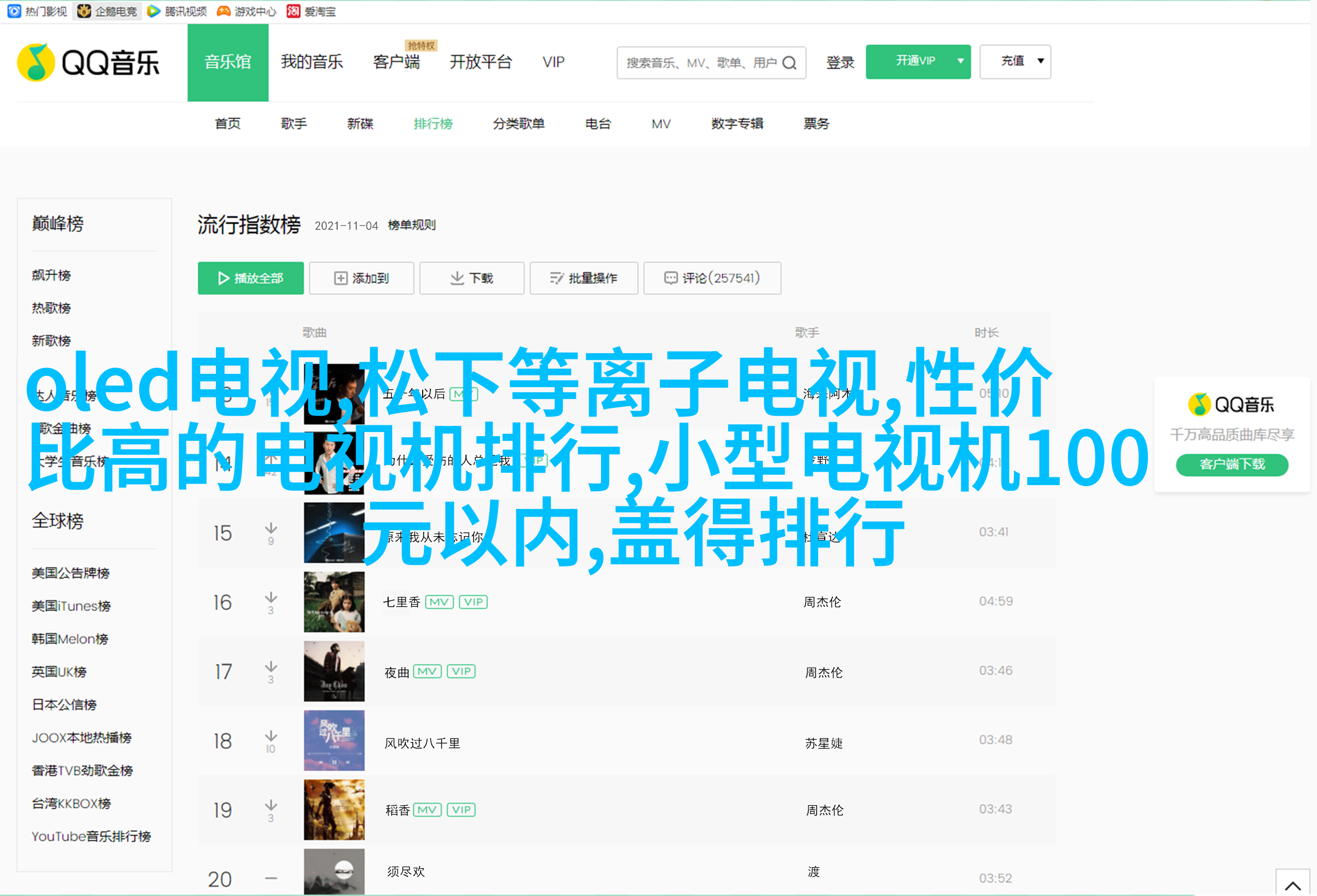Open the 票务 subtab
This screenshot has height=896, width=1317.
816,124
